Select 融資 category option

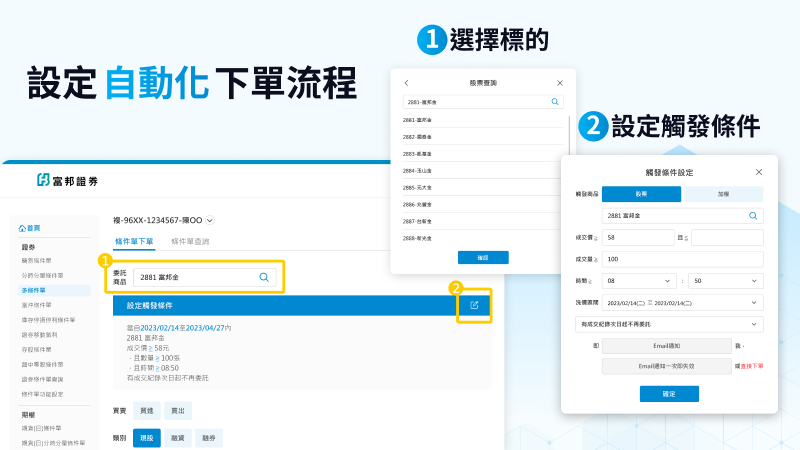pyautogui.click(x=178, y=438)
